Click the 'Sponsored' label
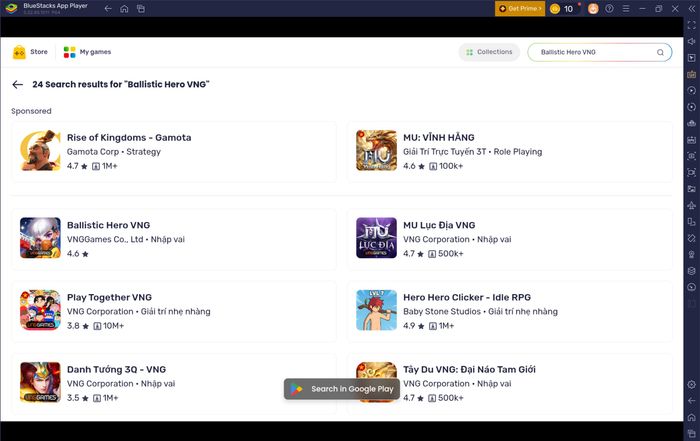700x441 pixels. pos(31,111)
